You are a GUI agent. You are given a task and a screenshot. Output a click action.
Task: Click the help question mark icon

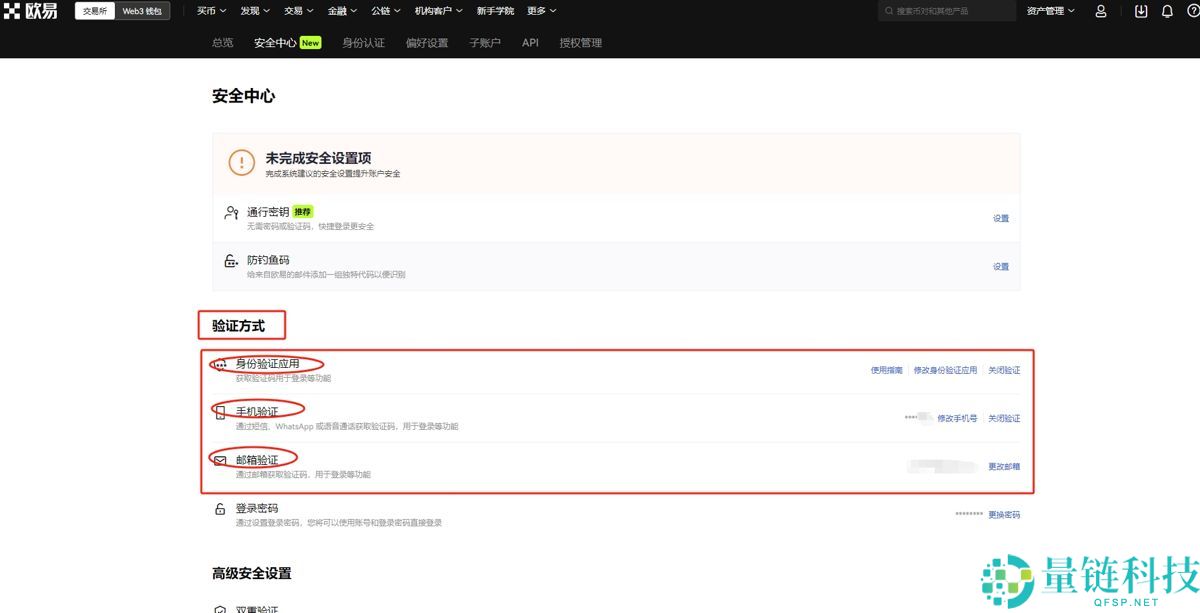pyautogui.click(x=1191, y=11)
